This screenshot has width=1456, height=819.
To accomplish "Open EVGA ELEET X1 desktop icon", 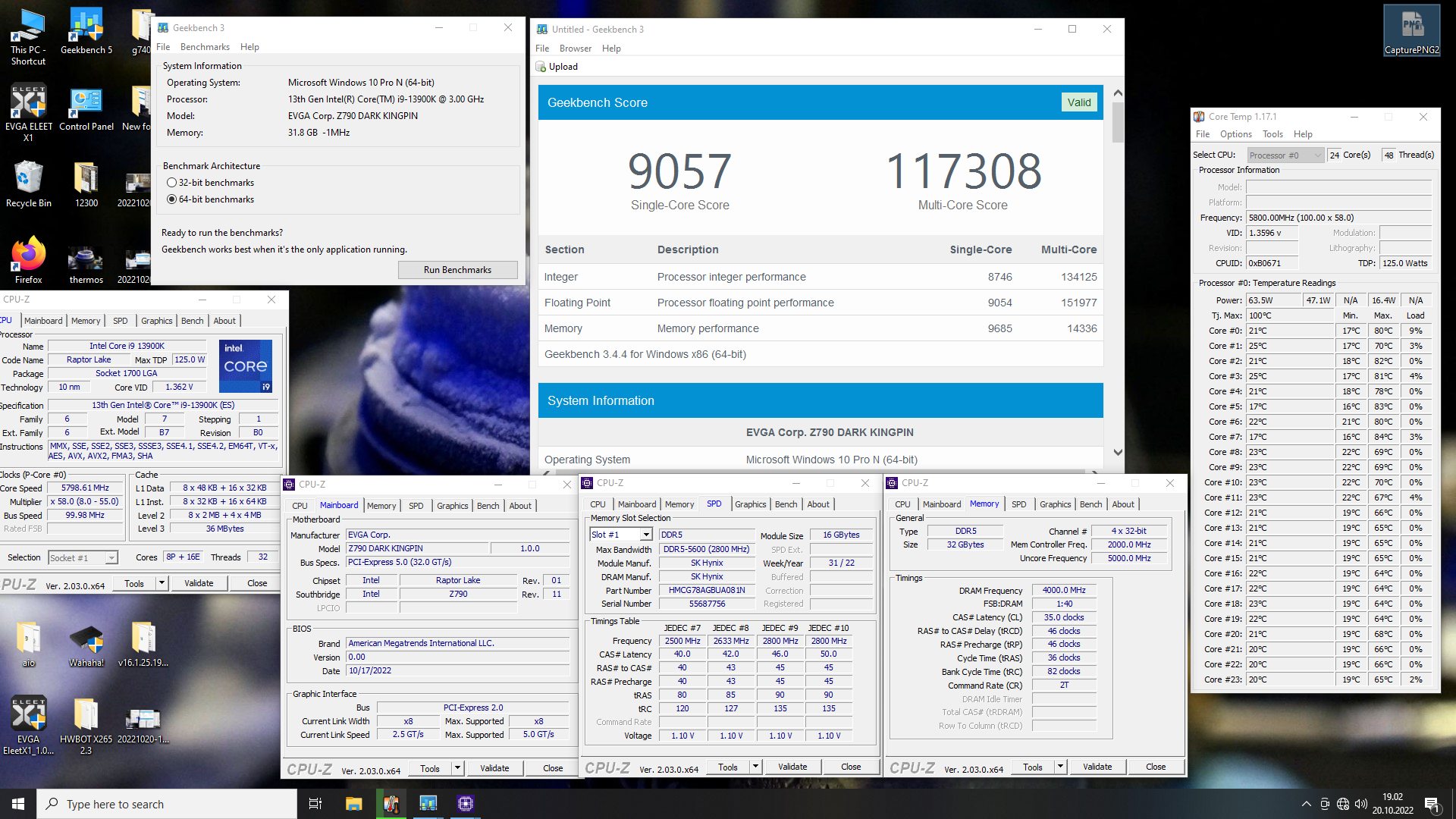I will tap(28, 113).
